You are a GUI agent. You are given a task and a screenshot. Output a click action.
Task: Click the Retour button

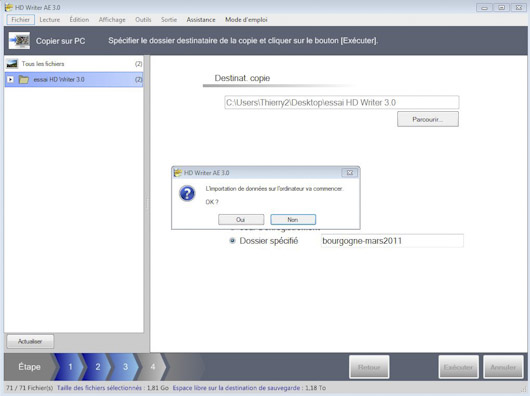pyautogui.click(x=369, y=367)
